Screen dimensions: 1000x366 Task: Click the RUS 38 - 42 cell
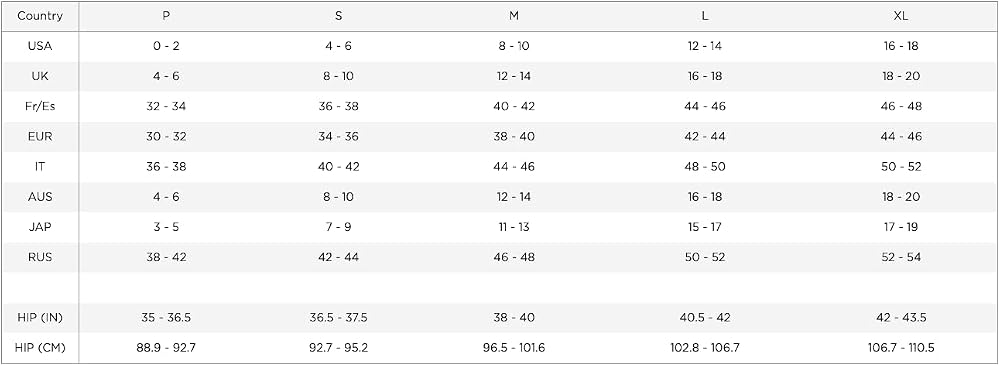coord(166,258)
